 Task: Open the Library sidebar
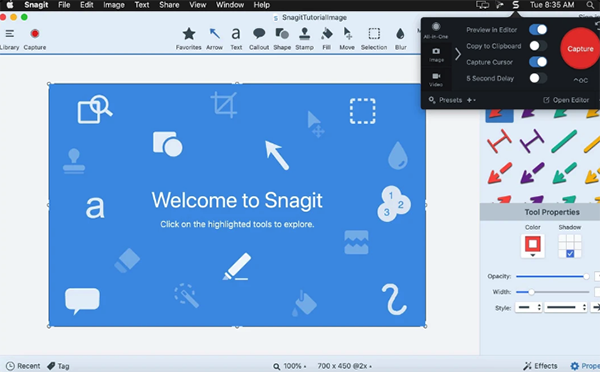10,38
